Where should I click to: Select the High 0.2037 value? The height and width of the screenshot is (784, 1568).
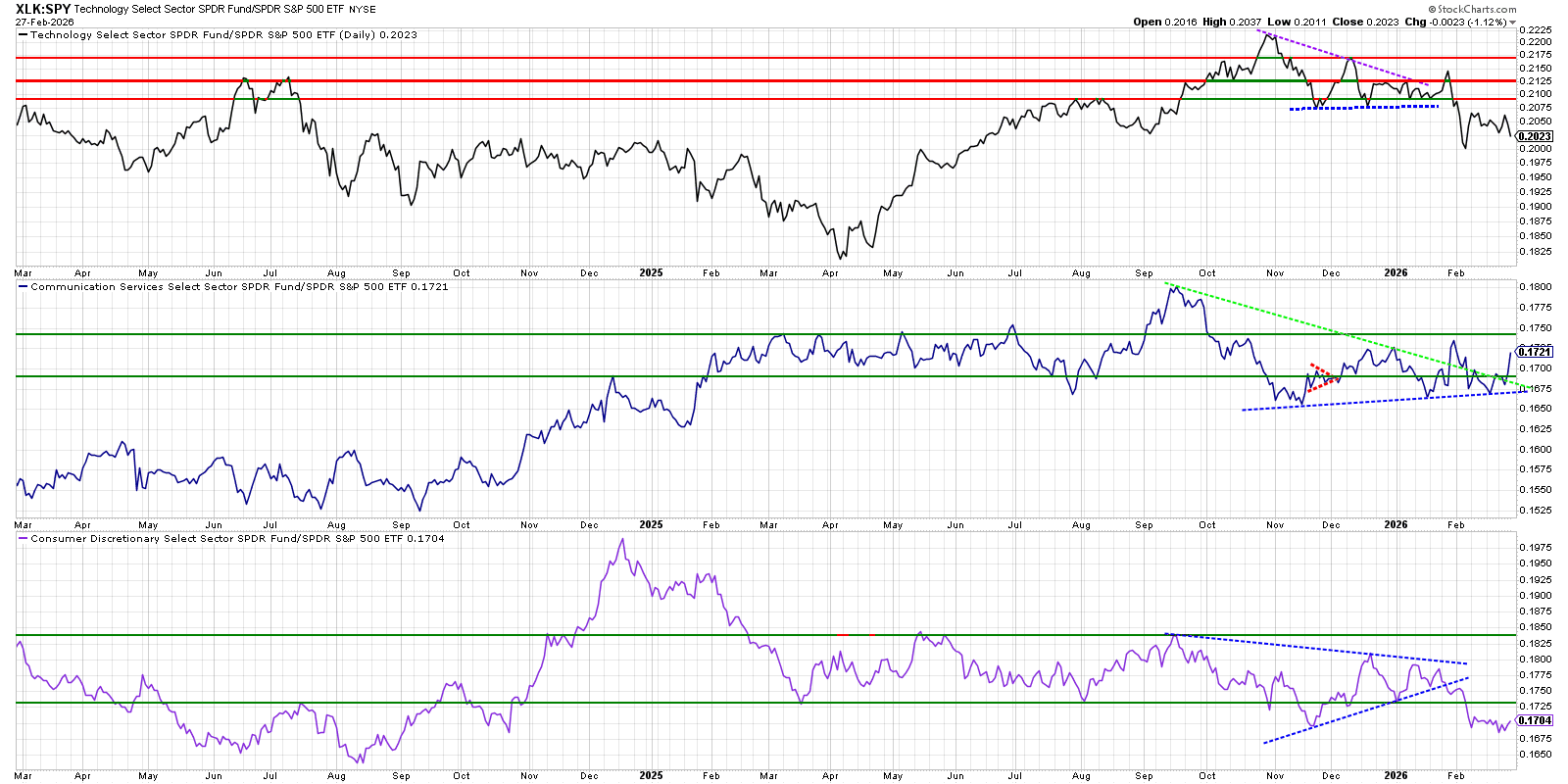point(1232,22)
